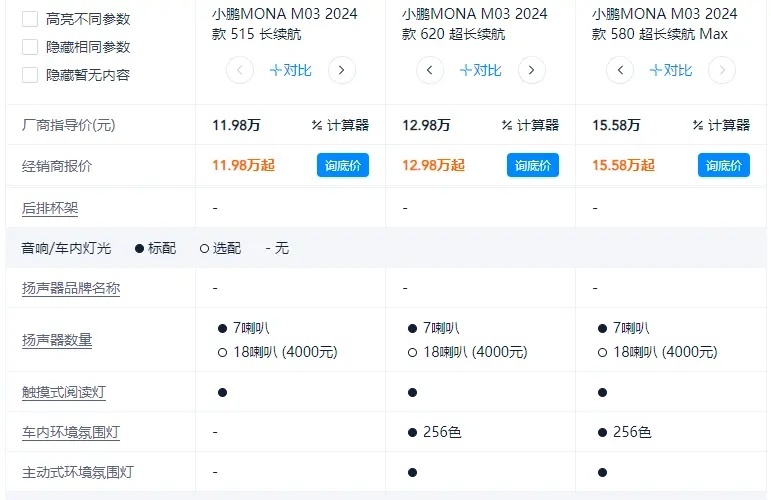Click the 小鹏MONA M03 2024款 620 超长续航 title
The image size is (771, 500).
(474, 24)
